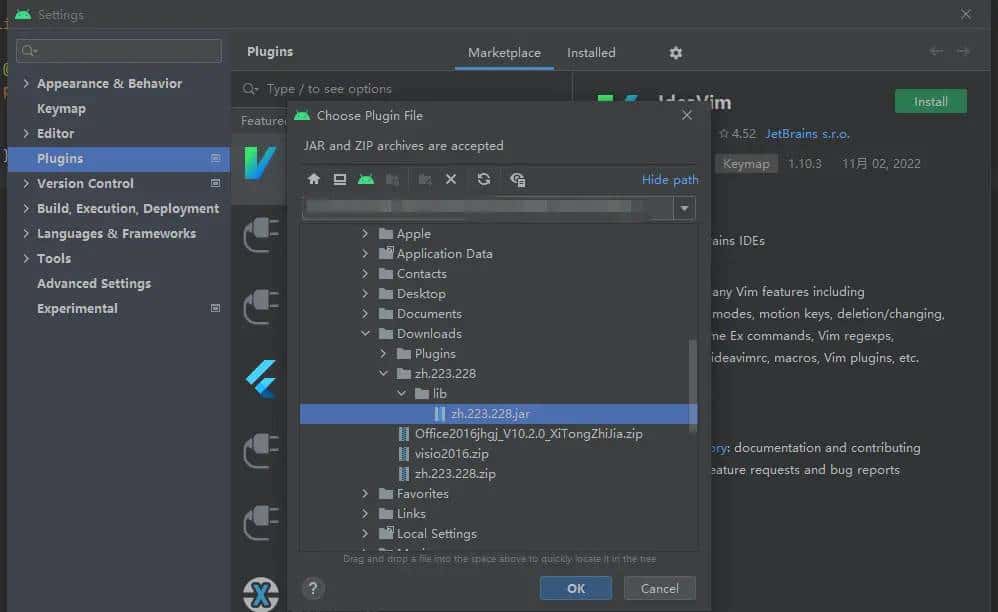Install the IdeaVim plugin
The height and width of the screenshot is (612, 998).
pos(930,101)
